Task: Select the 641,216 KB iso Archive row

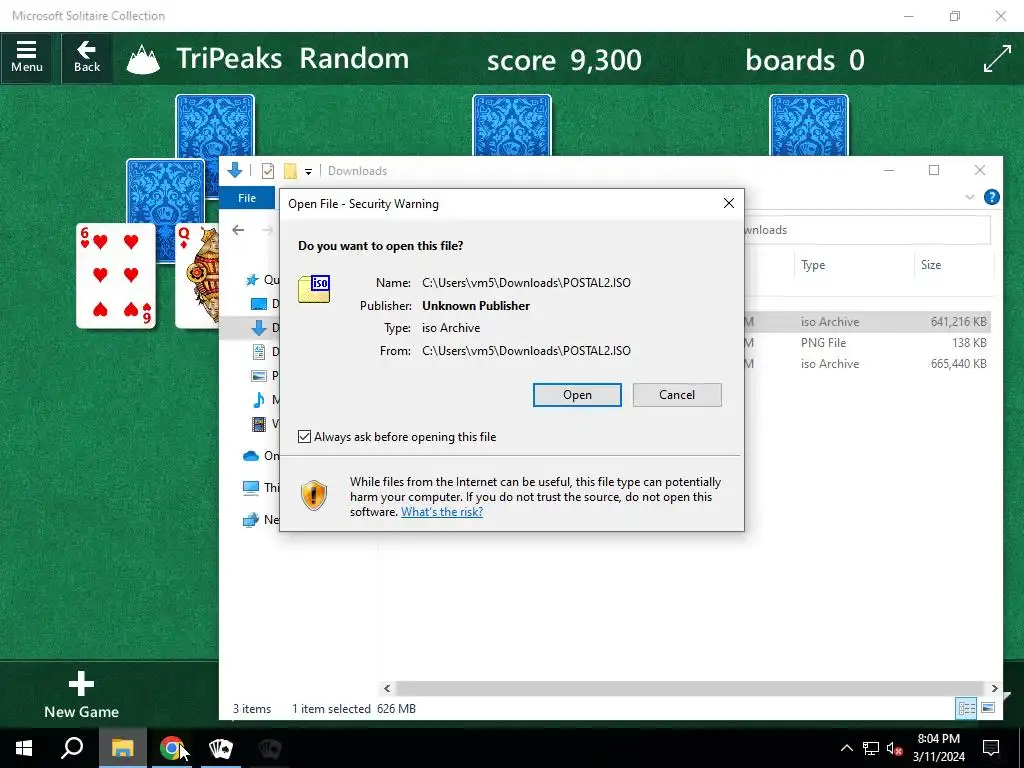Action: (867, 321)
